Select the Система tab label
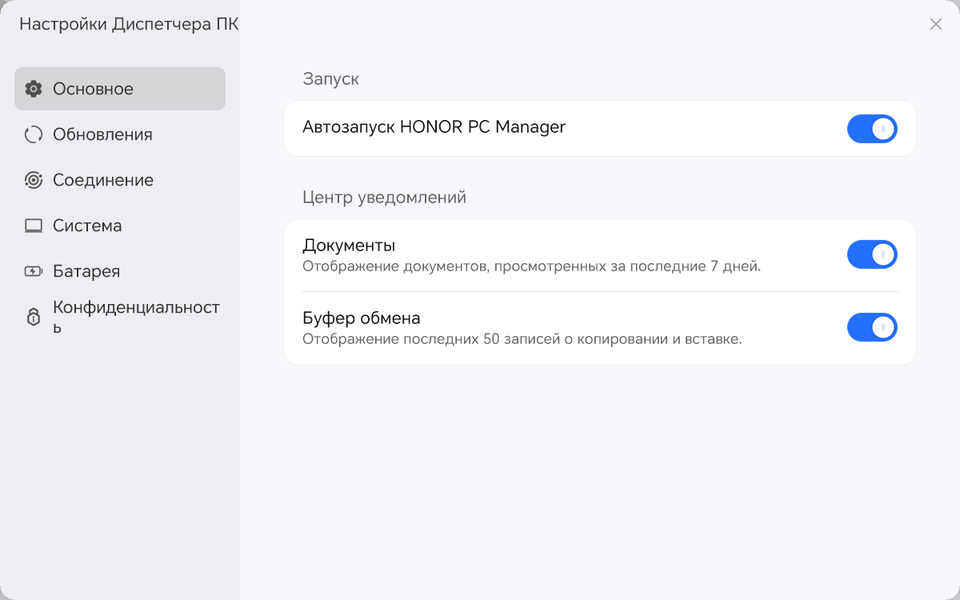 point(87,226)
